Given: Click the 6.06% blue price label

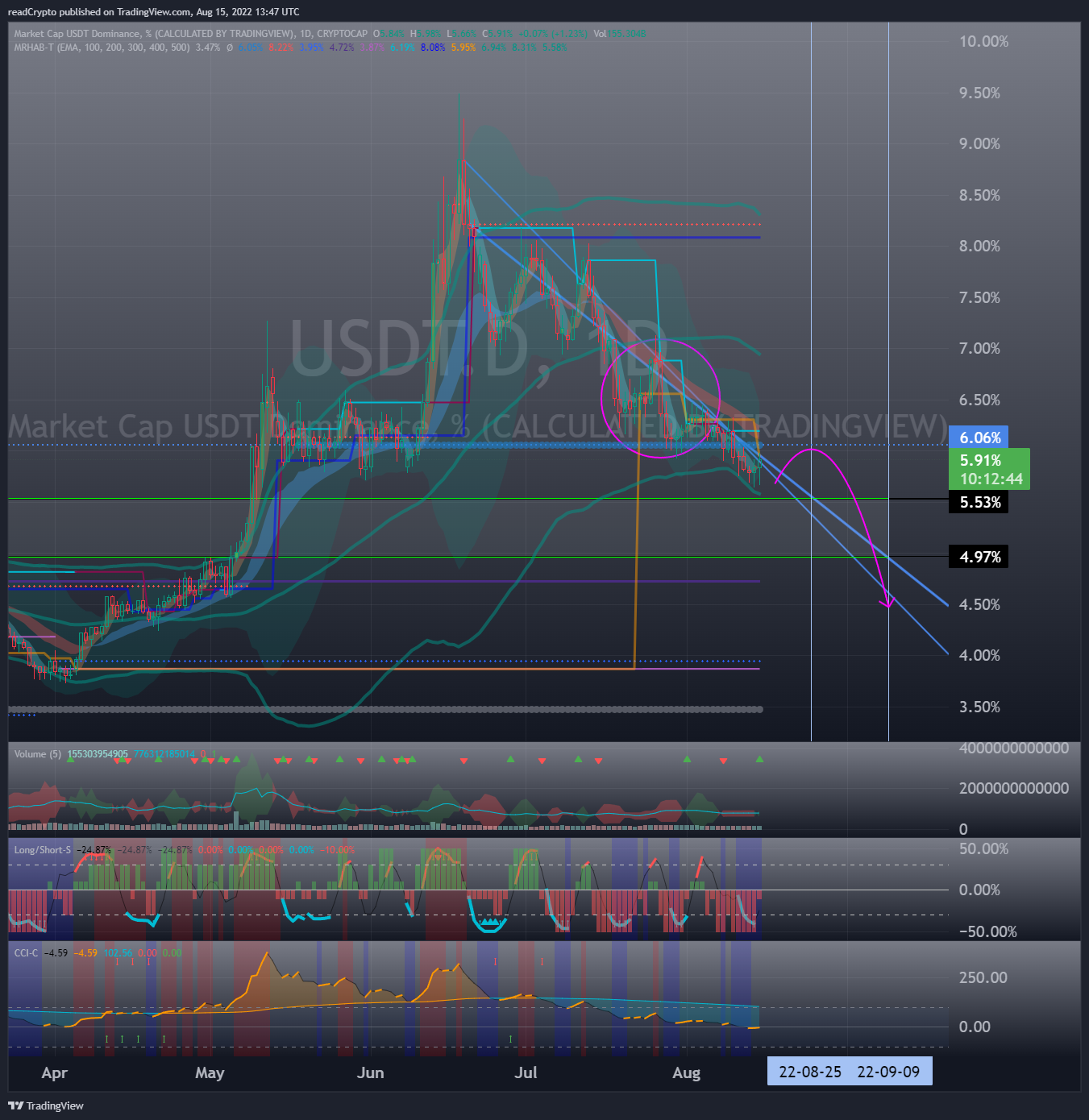Looking at the screenshot, I should pyautogui.click(x=979, y=438).
